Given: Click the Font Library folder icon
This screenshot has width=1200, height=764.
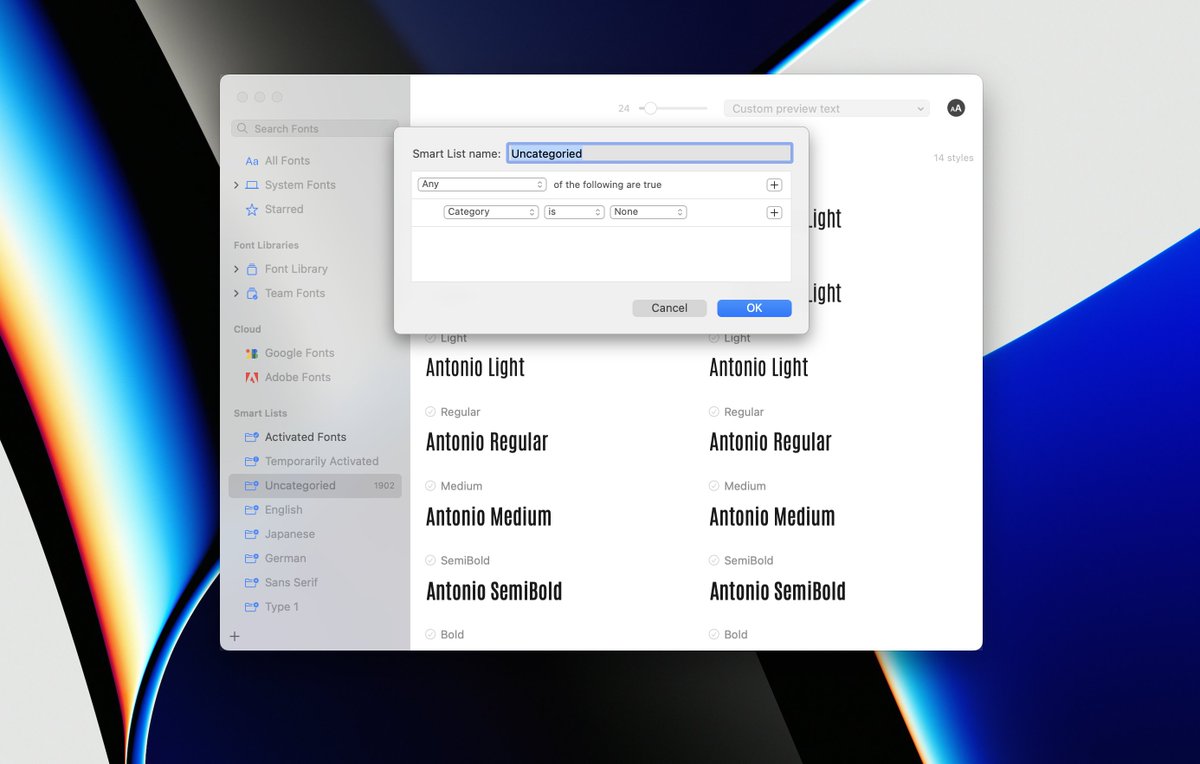Looking at the screenshot, I should (x=252, y=269).
